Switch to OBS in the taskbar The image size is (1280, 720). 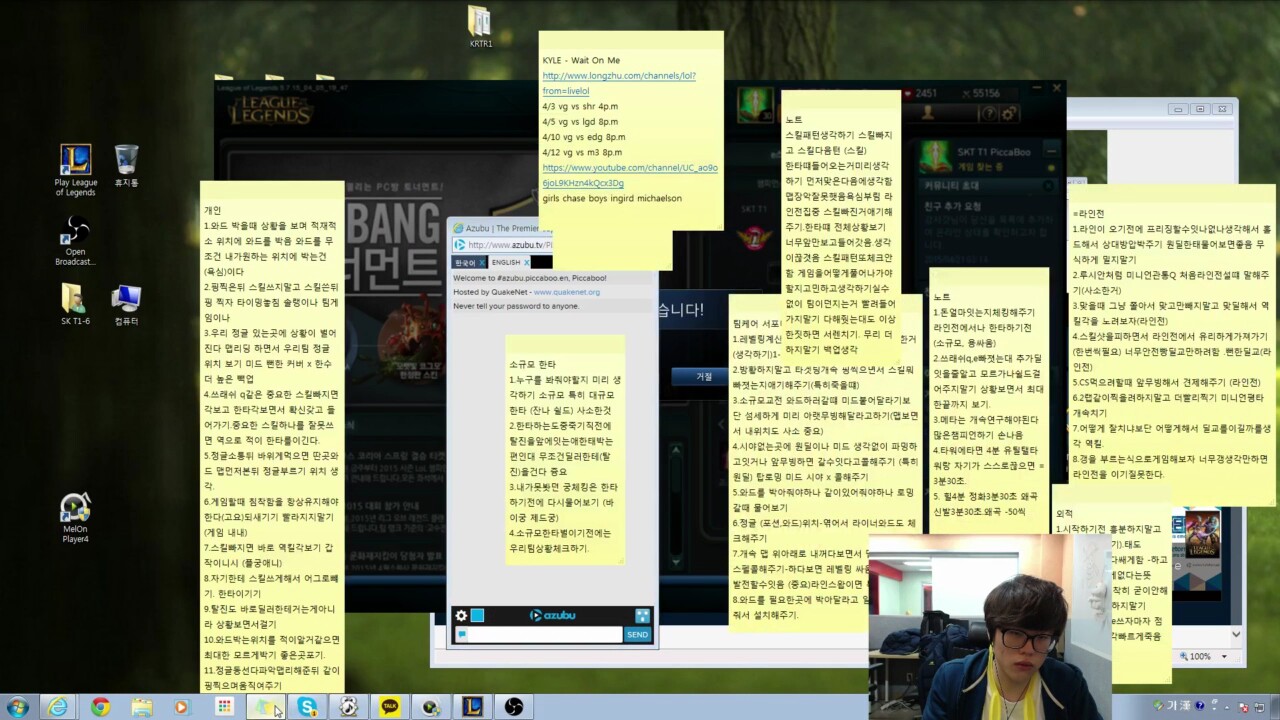point(514,707)
